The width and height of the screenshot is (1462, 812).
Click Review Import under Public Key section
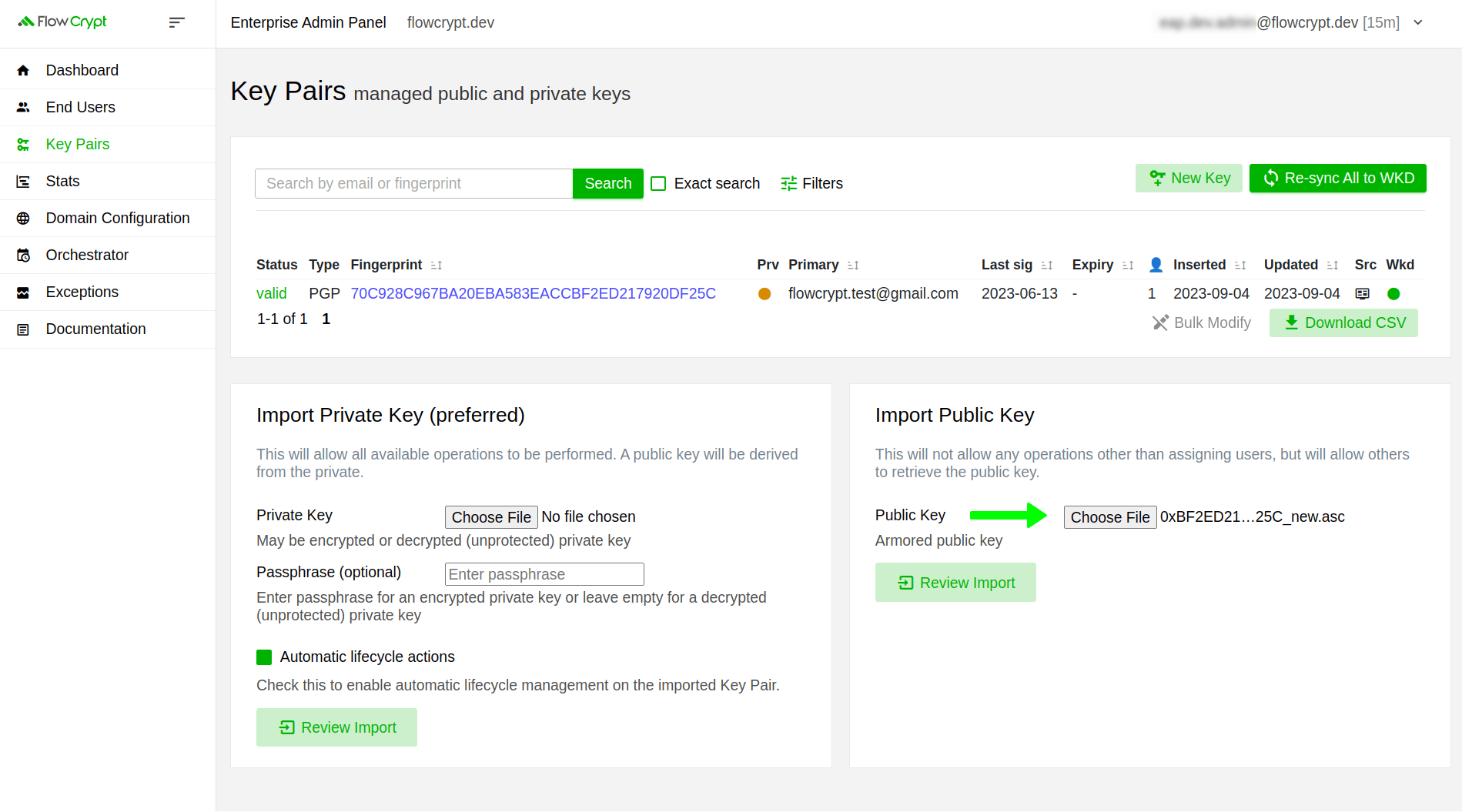click(955, 583)
